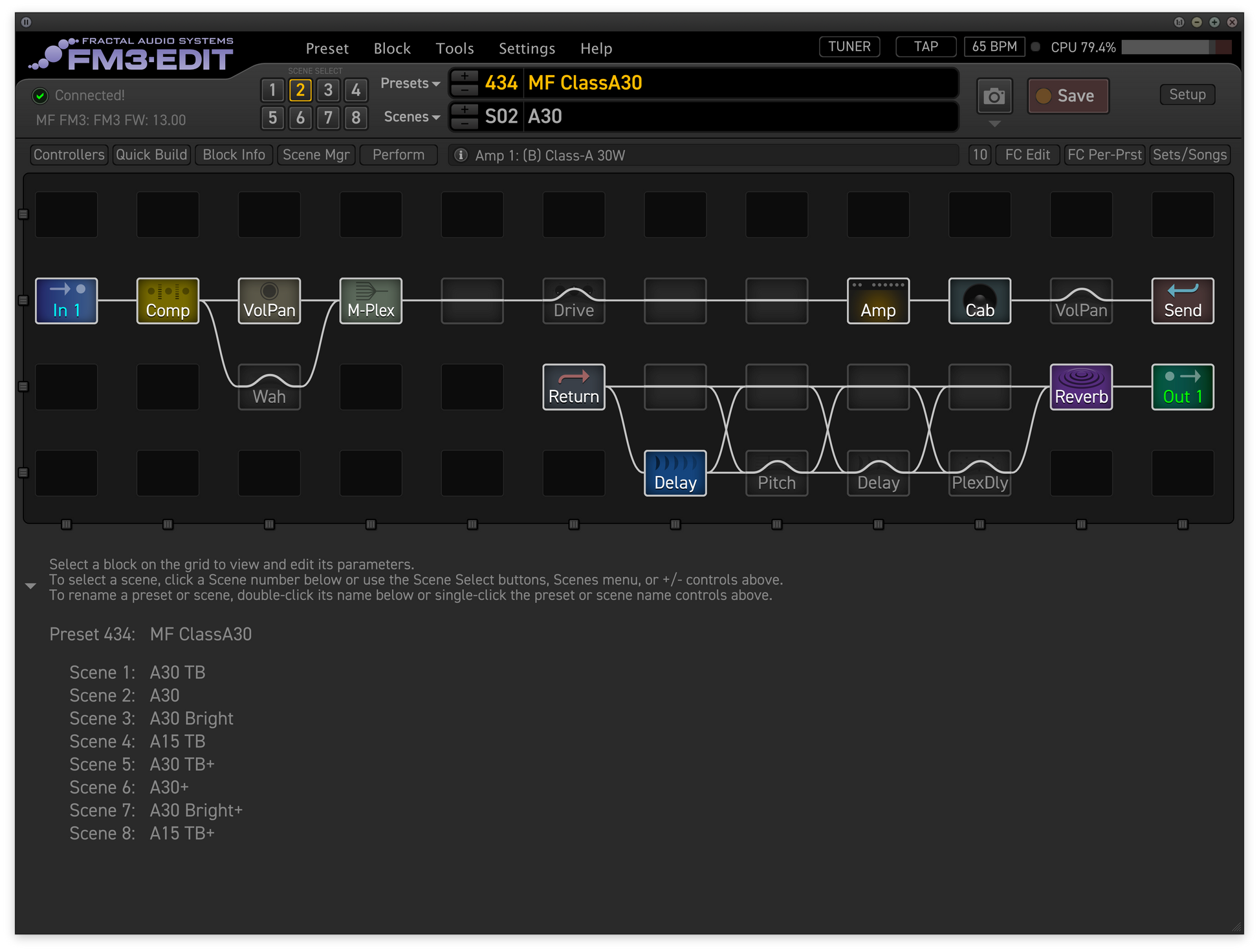This screenshot has width=1259, height=952.
Task: Open the Settings menu
Action: click(x=527, y=49)
